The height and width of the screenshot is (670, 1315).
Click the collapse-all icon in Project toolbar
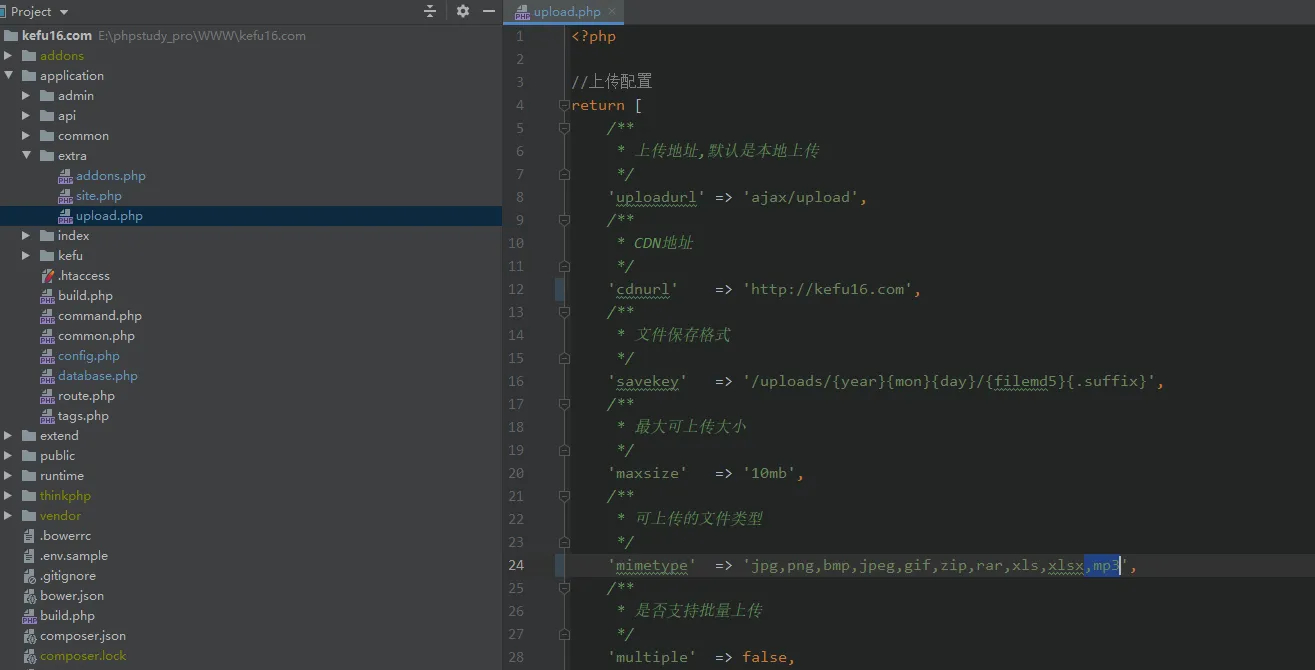429,11
